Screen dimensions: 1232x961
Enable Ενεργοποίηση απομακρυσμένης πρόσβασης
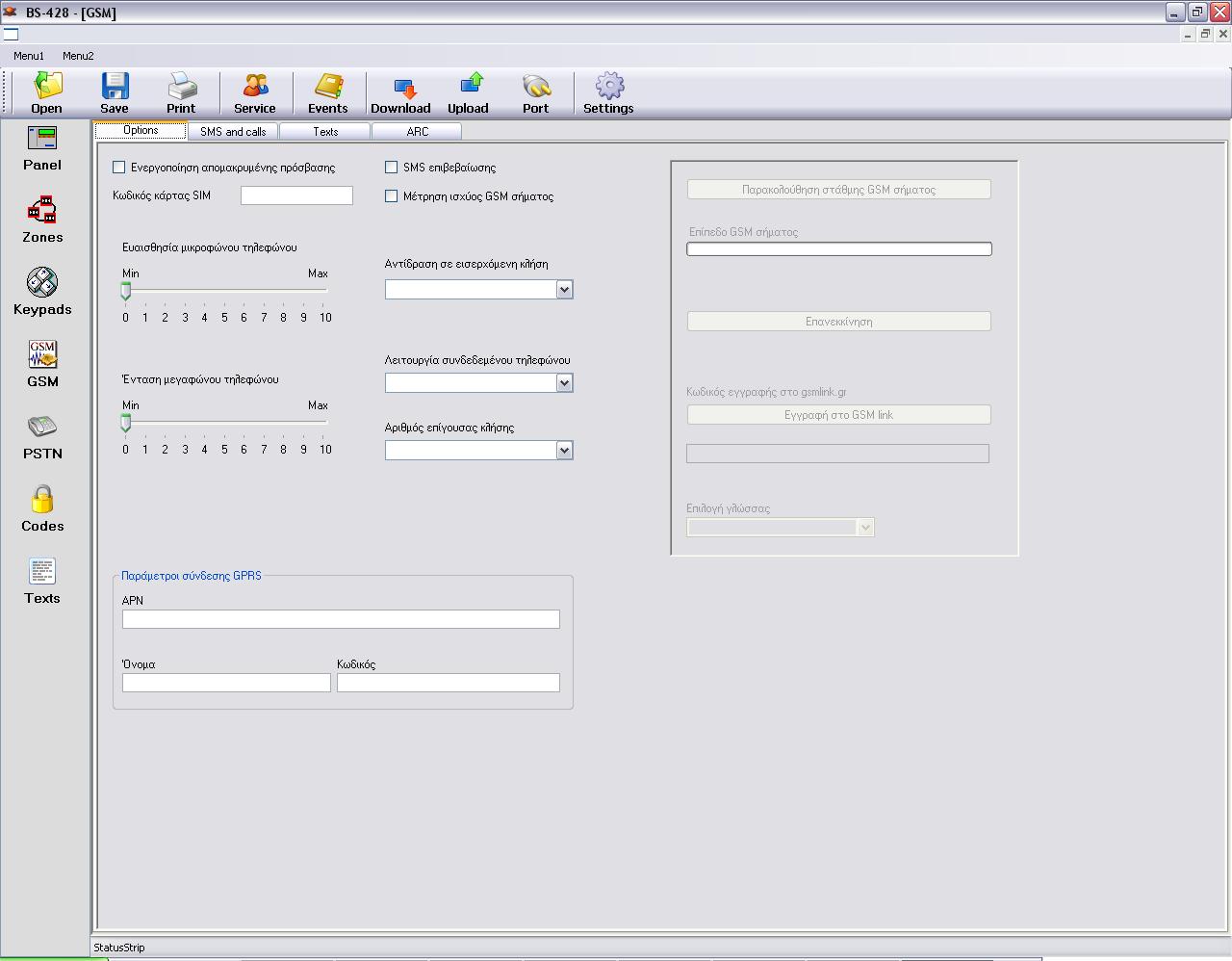pyautogui.click(x=119, y=167)
